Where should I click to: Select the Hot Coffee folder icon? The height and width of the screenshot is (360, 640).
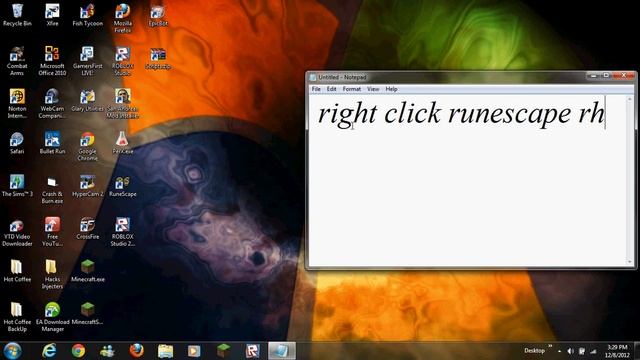17,271
